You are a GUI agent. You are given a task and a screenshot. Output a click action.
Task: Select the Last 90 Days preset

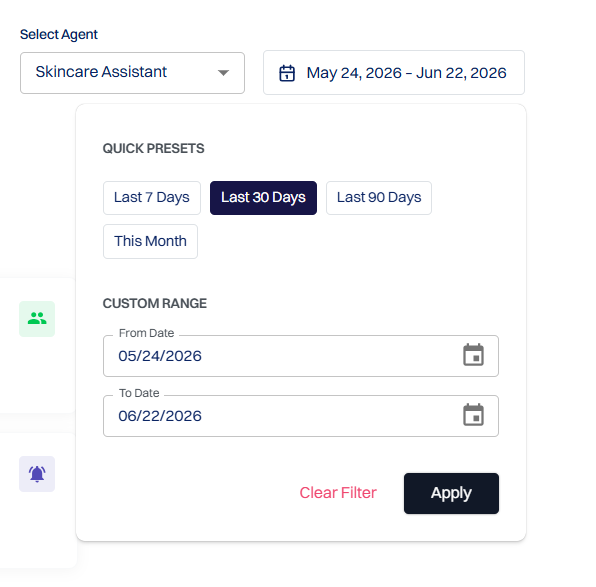point(379,198)
